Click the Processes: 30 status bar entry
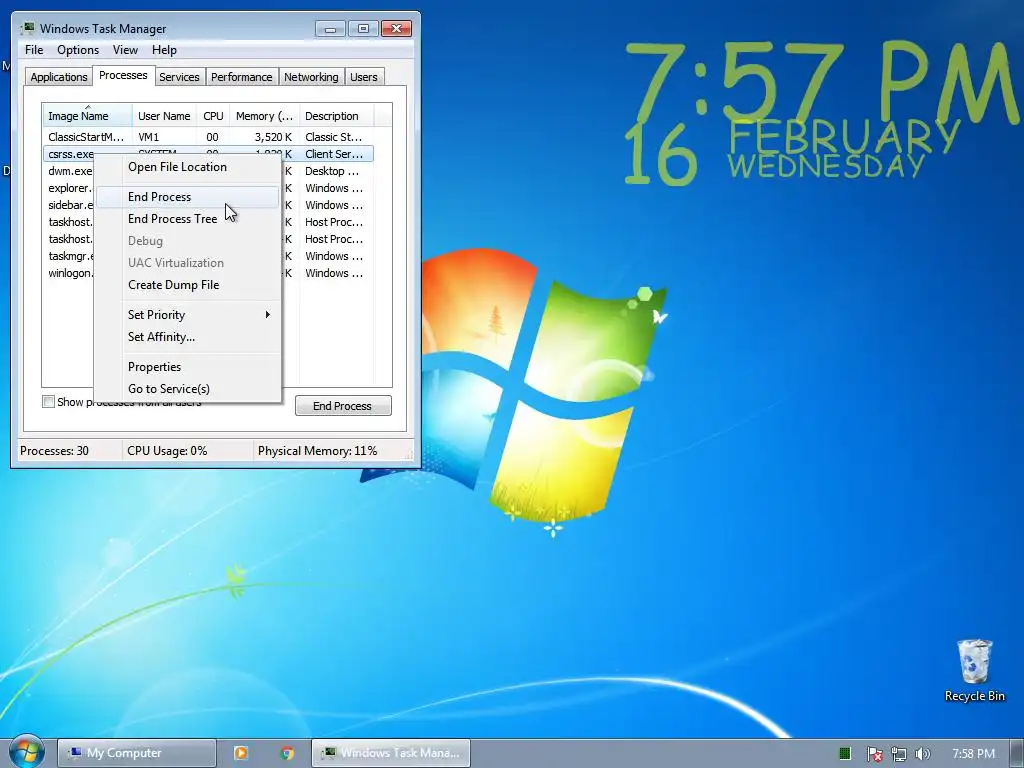Screen dimensions: 1024x768 [x=54, y=451]
